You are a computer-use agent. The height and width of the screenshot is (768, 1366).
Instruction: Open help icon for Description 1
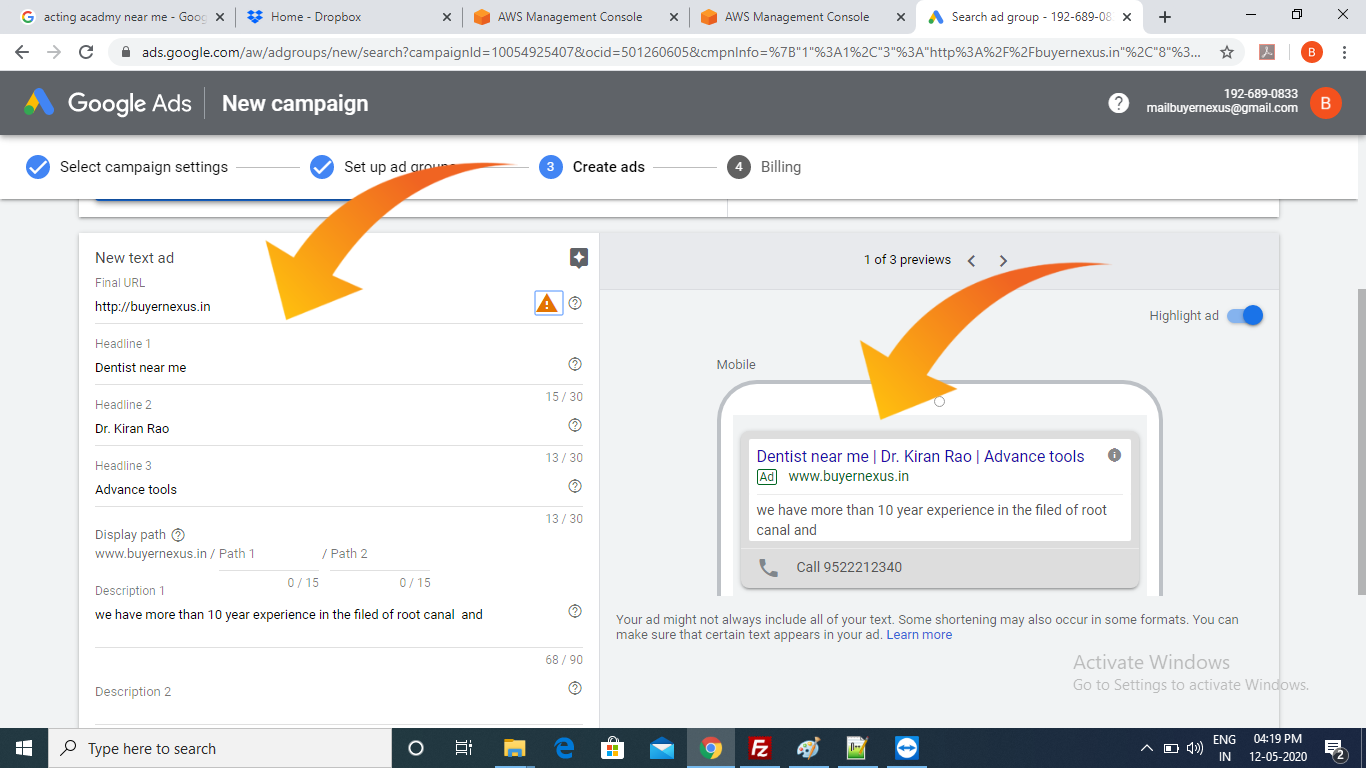click(x=575, y=611)
